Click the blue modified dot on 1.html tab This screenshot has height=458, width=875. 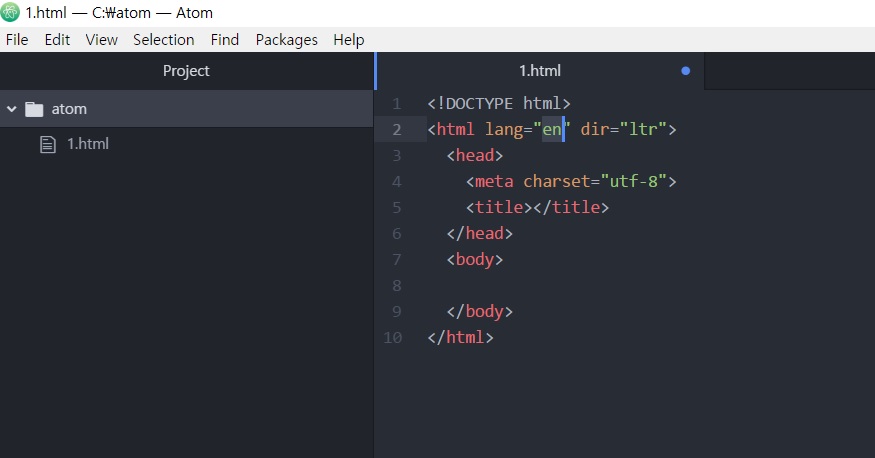click(x=686, y=71)
